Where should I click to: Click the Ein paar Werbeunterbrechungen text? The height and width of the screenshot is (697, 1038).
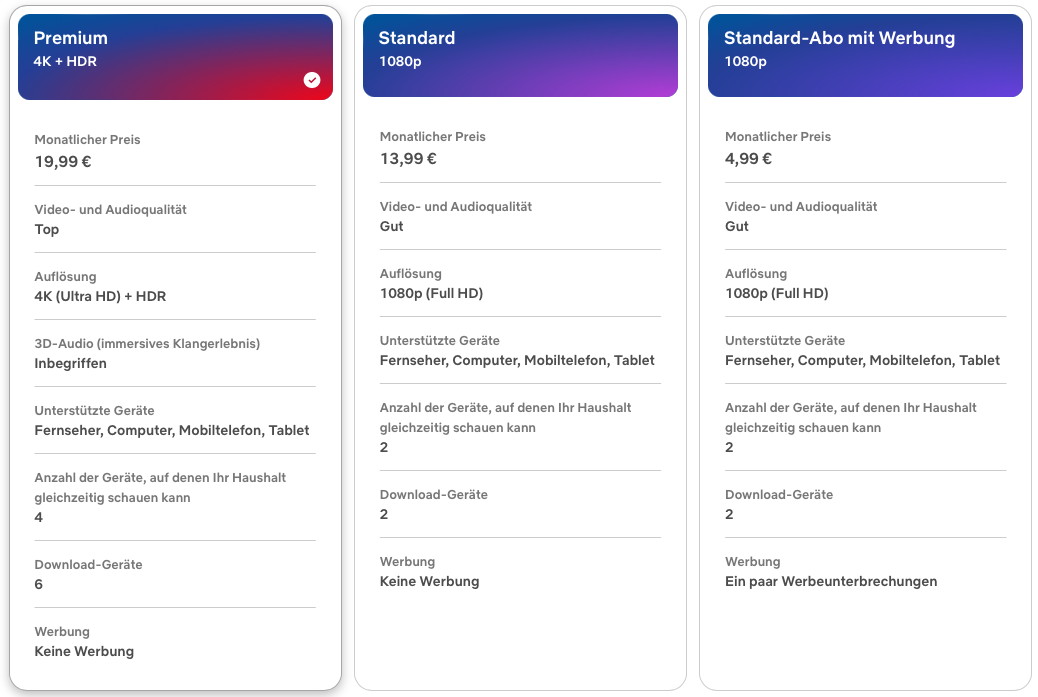(x=831, y=582)
